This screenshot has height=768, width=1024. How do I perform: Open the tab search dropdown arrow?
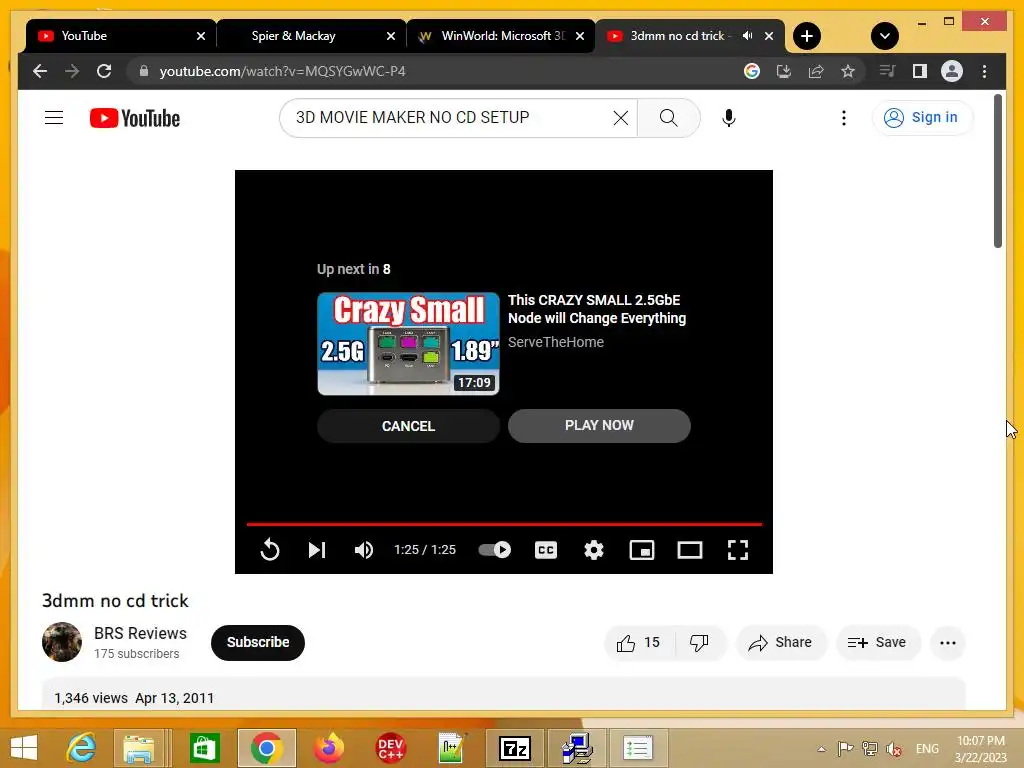click(x=885, y=36)
